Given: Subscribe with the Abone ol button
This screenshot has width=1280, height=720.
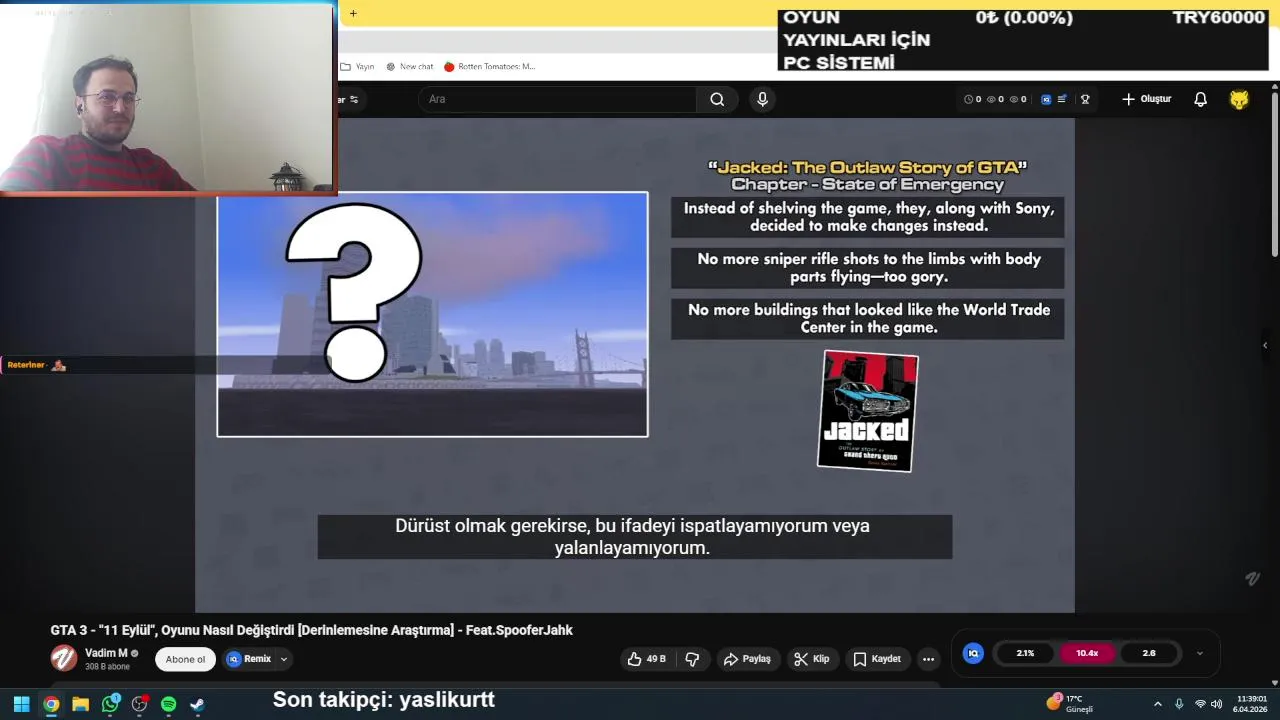Looking at the screenshot, I should tap(185, 659).
